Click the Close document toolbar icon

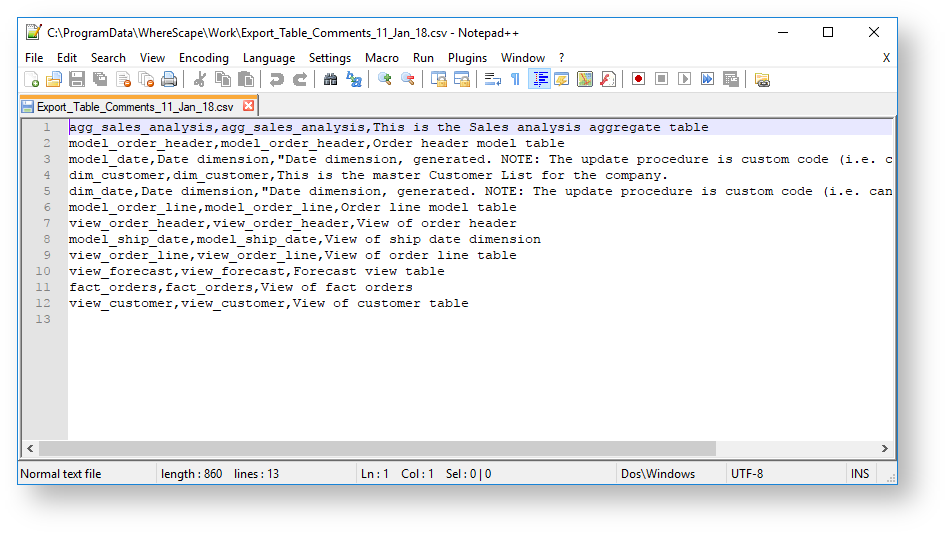coord(124,79)
